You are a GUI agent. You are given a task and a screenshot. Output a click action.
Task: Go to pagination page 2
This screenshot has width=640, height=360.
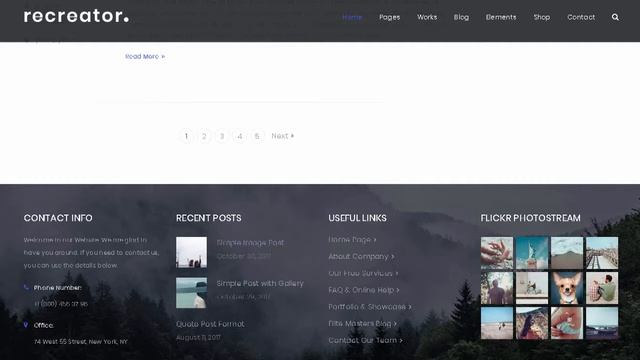pos(204,136)
